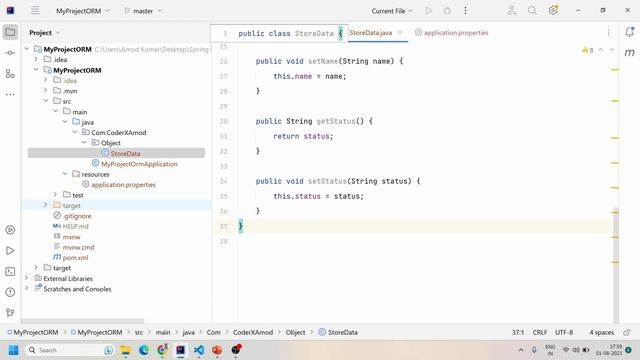Select .gitignore file in tree
640x360 pixels.
77,216
